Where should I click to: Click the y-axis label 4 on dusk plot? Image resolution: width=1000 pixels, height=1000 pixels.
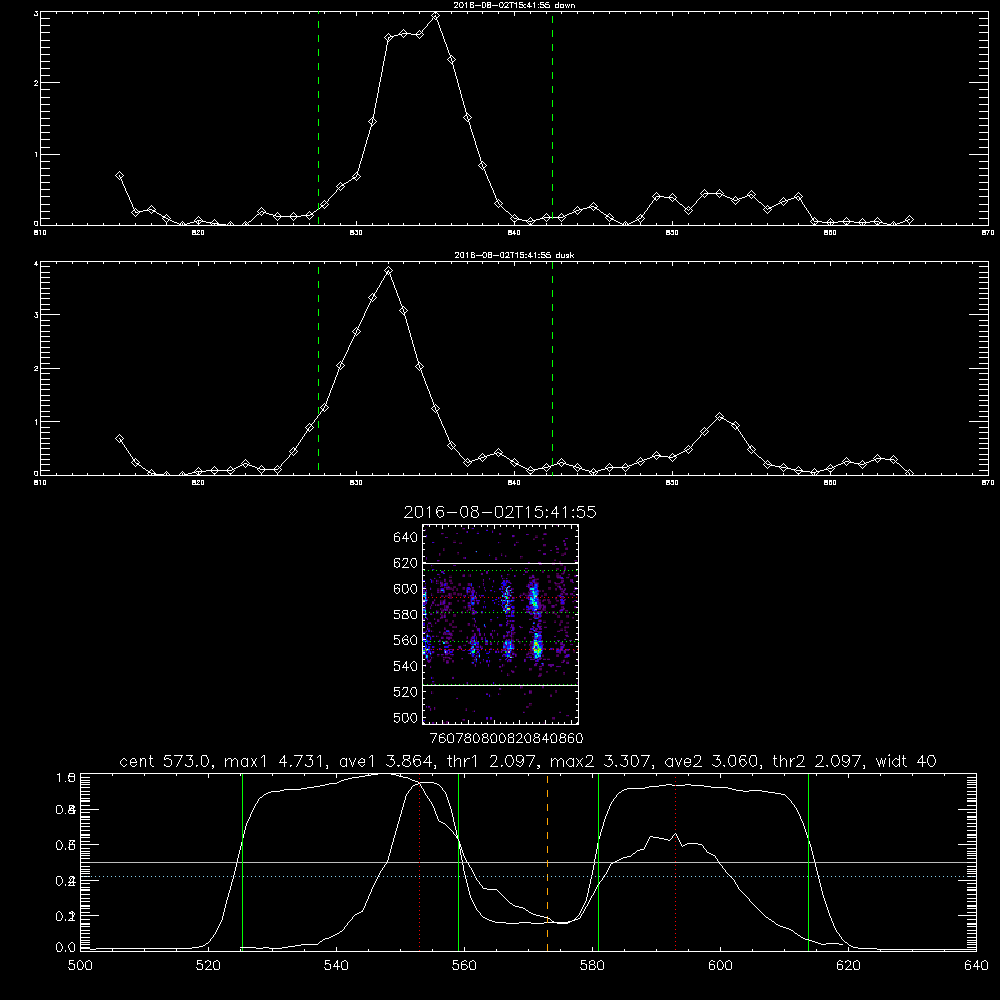[35, 263]
